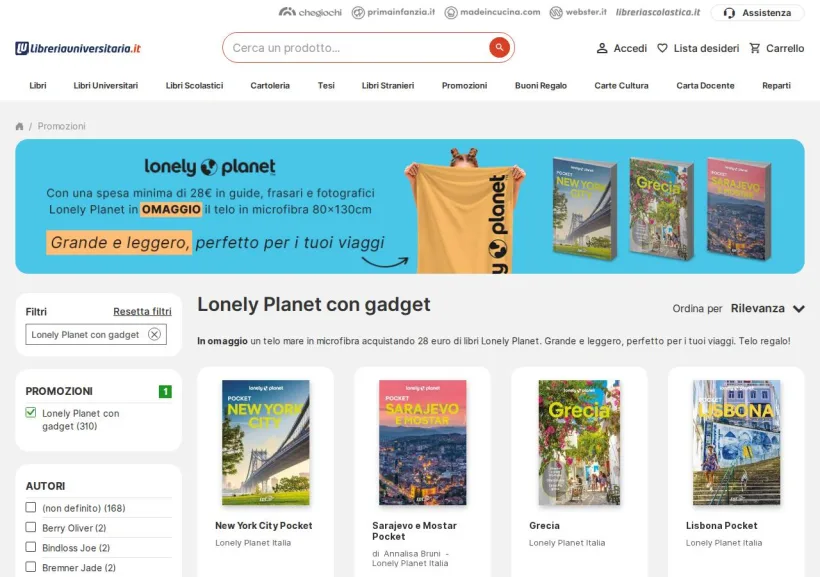The image size is (820, 577).
Task: Click the heart icon for Lista desideri
Action: tap(662, 48)
